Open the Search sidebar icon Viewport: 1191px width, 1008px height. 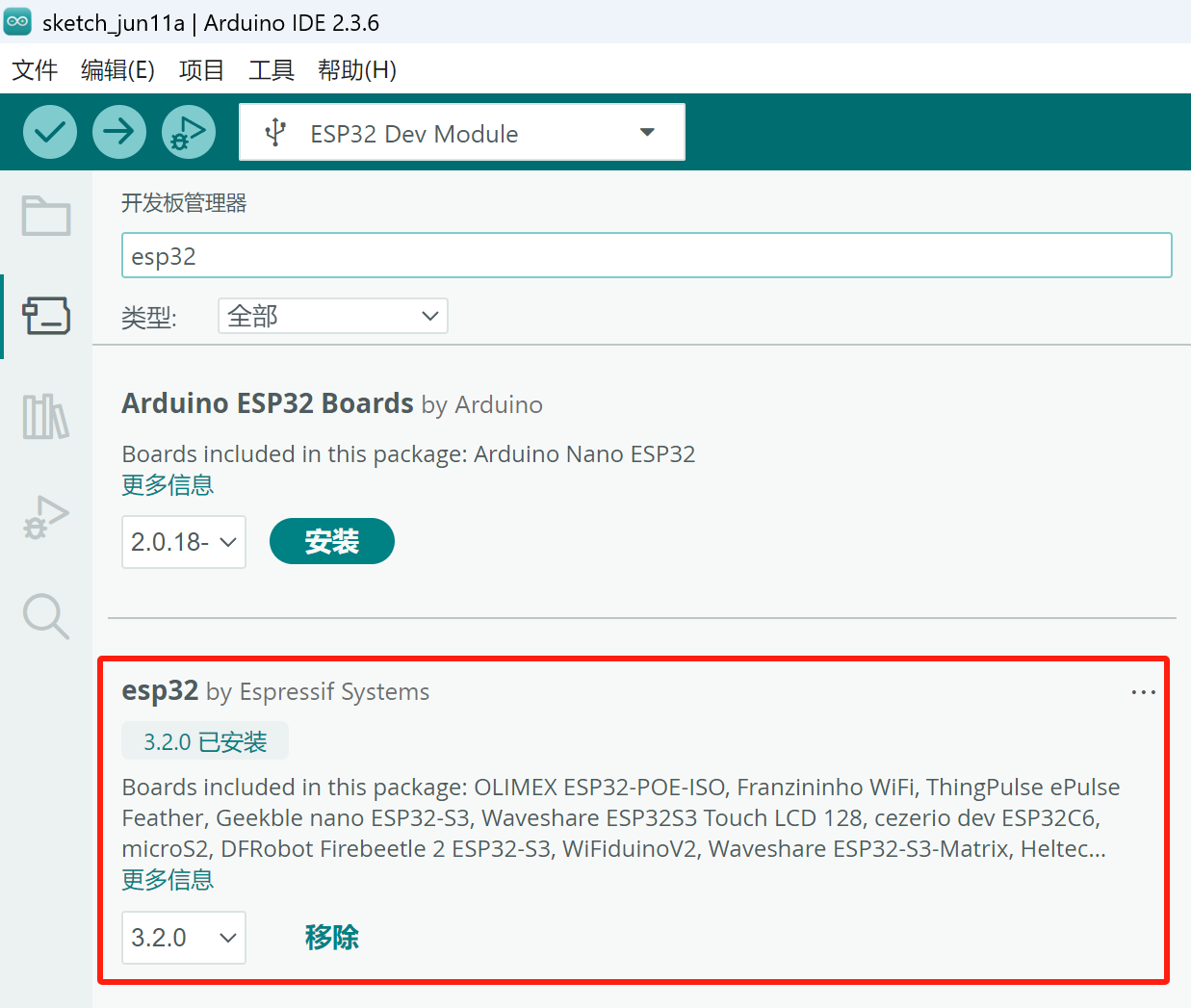pyautogui.click(x=46, y=616)
